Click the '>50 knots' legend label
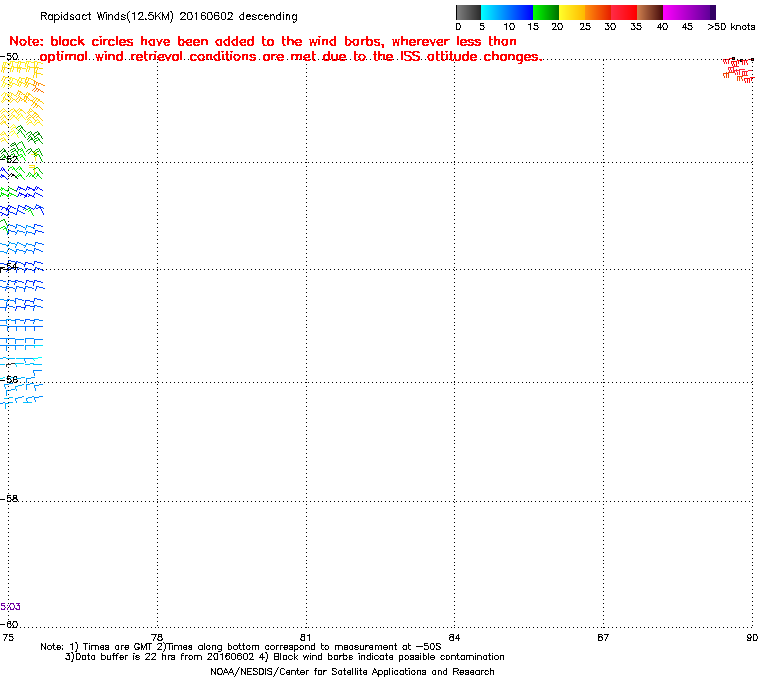Viewport: 760px width, 688px height. pos(731,27)
